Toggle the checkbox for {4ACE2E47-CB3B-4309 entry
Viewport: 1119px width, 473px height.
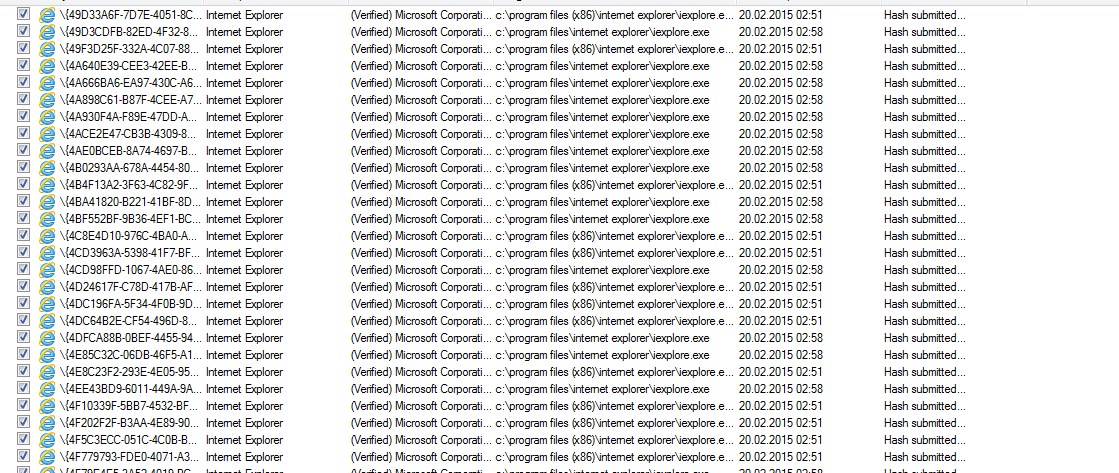point(24,133)
